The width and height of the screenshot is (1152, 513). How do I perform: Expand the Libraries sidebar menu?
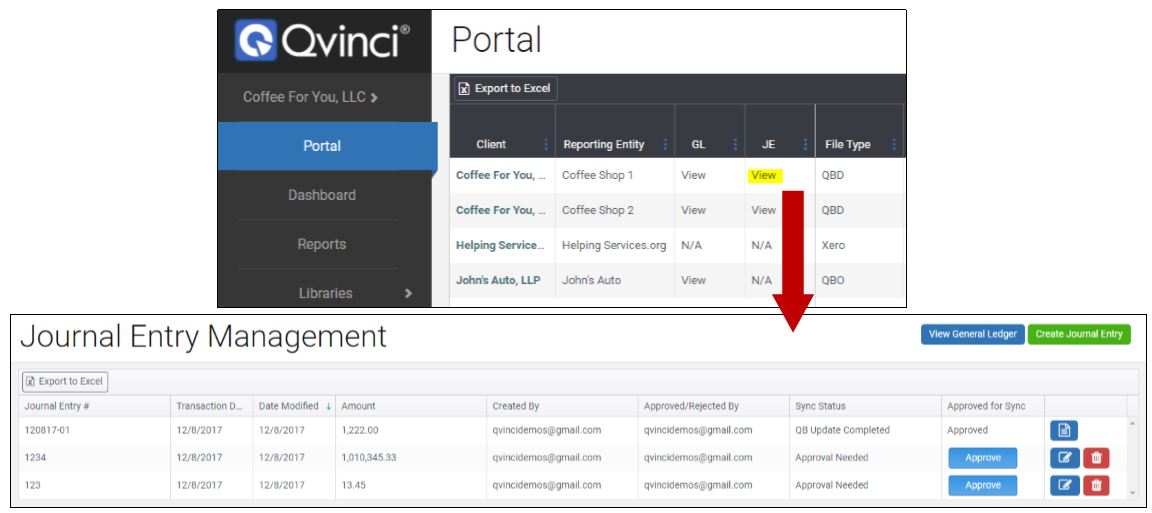pyautogui.click(x=407, y=293)
